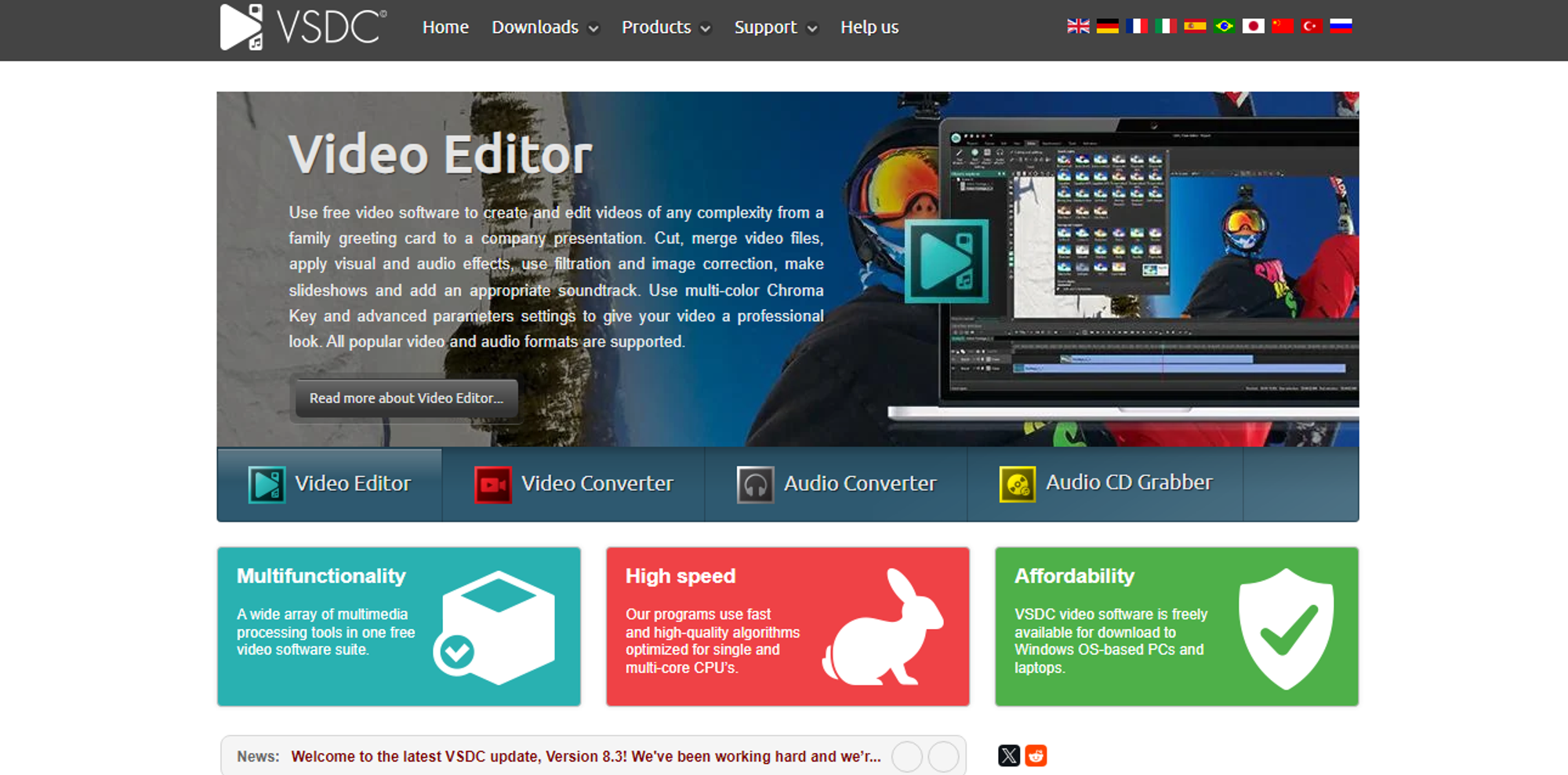
Task: Switch language to English (UK flag)
Action: click(x=1078, y=26)
